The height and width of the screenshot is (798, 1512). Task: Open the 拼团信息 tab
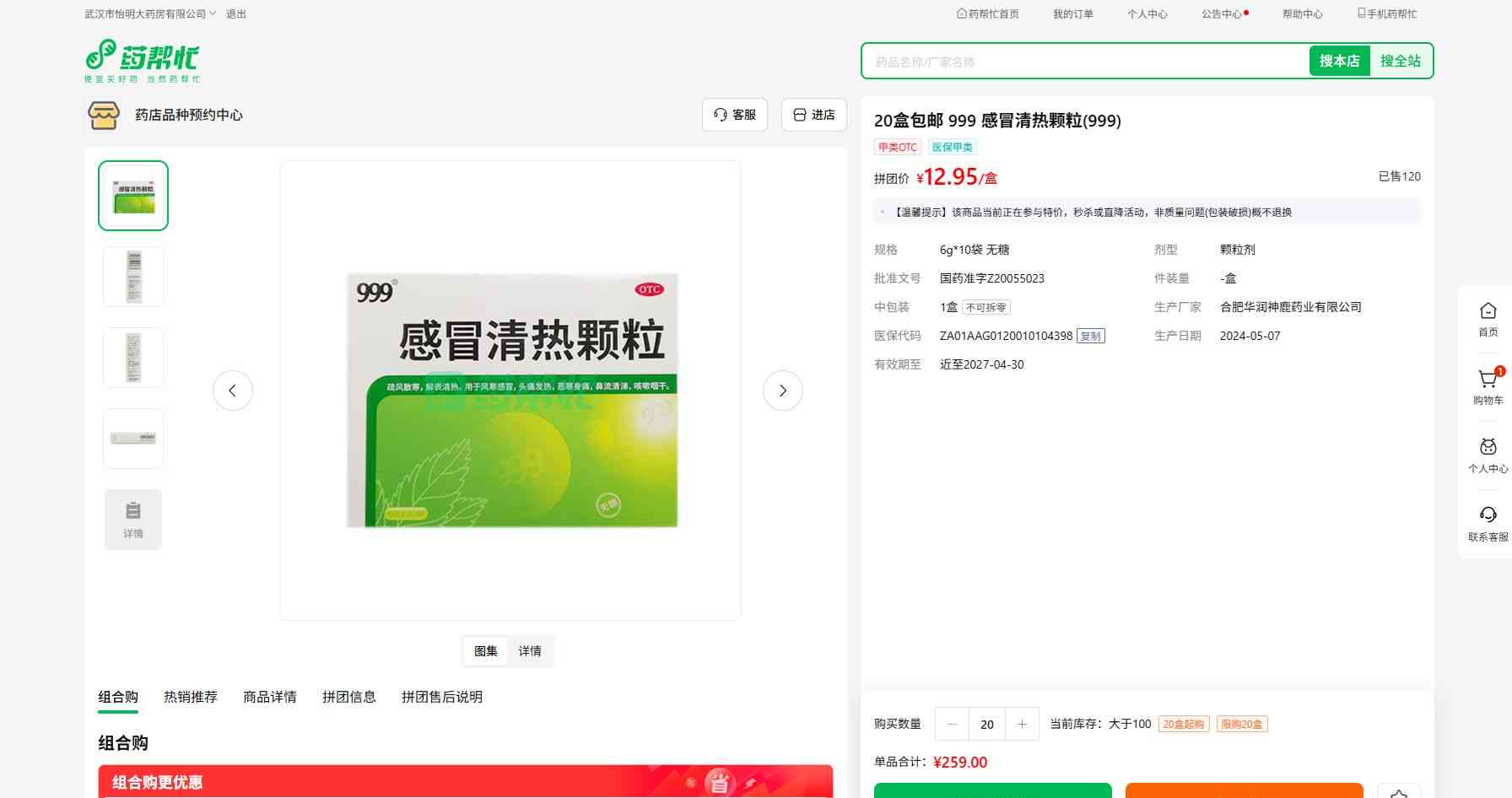349,697
